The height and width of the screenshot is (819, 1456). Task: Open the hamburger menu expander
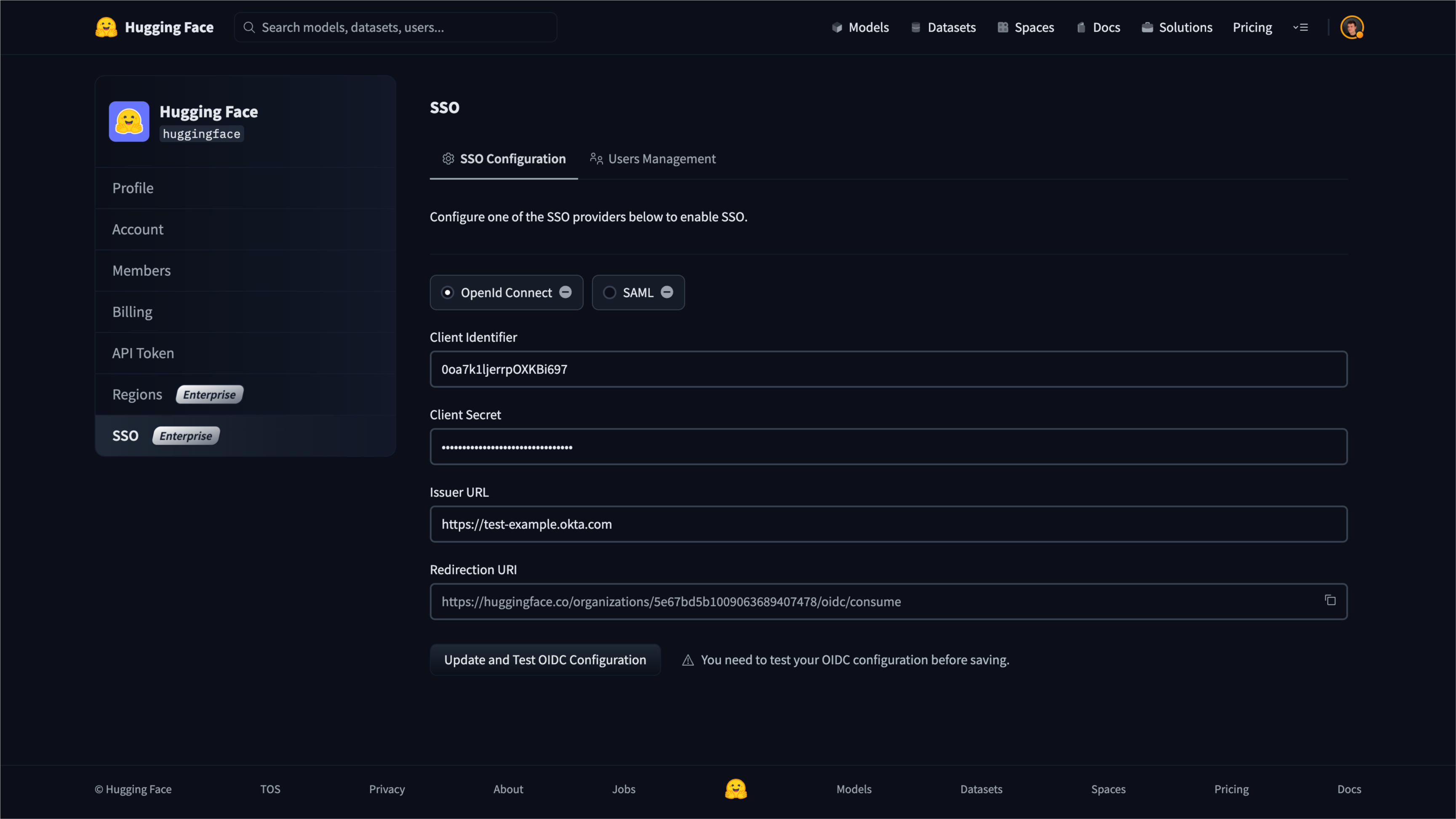click(x=1301, y=26)
